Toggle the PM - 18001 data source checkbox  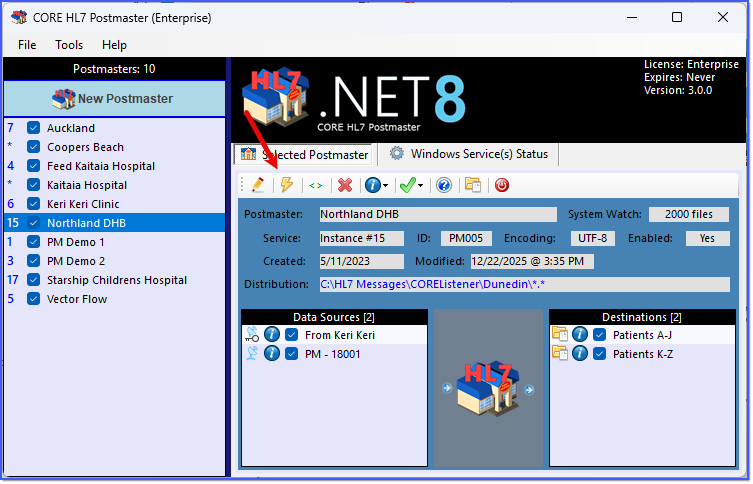point(291,354)
